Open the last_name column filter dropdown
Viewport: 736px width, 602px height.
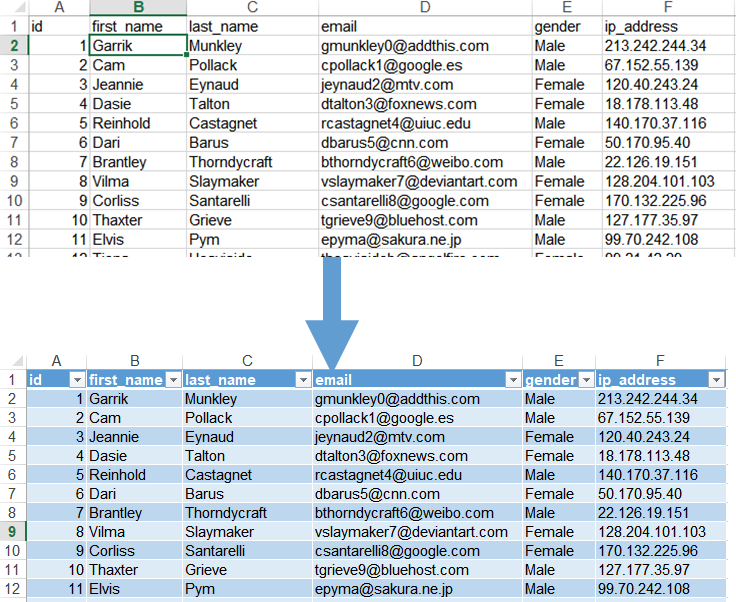304,380
